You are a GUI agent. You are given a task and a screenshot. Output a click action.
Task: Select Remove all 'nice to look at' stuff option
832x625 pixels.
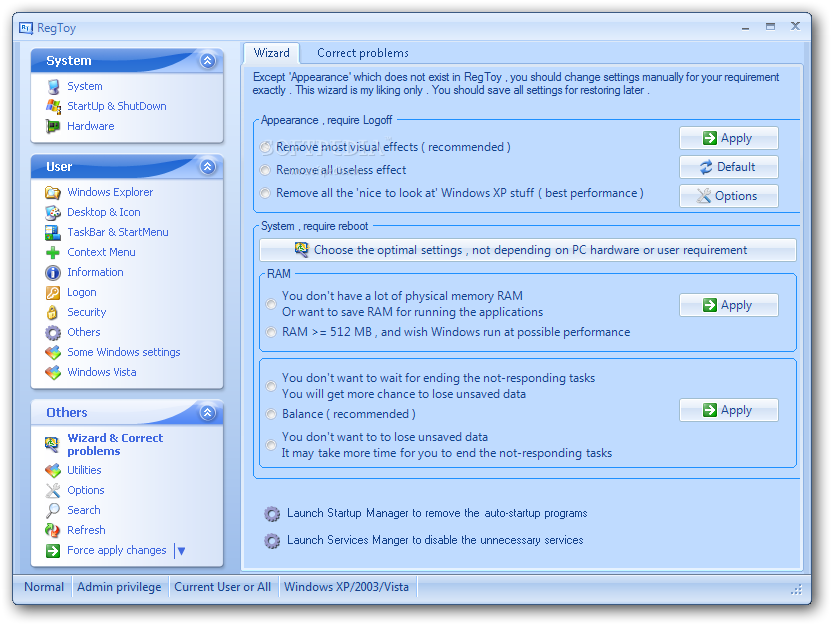(x=265, y=193)
